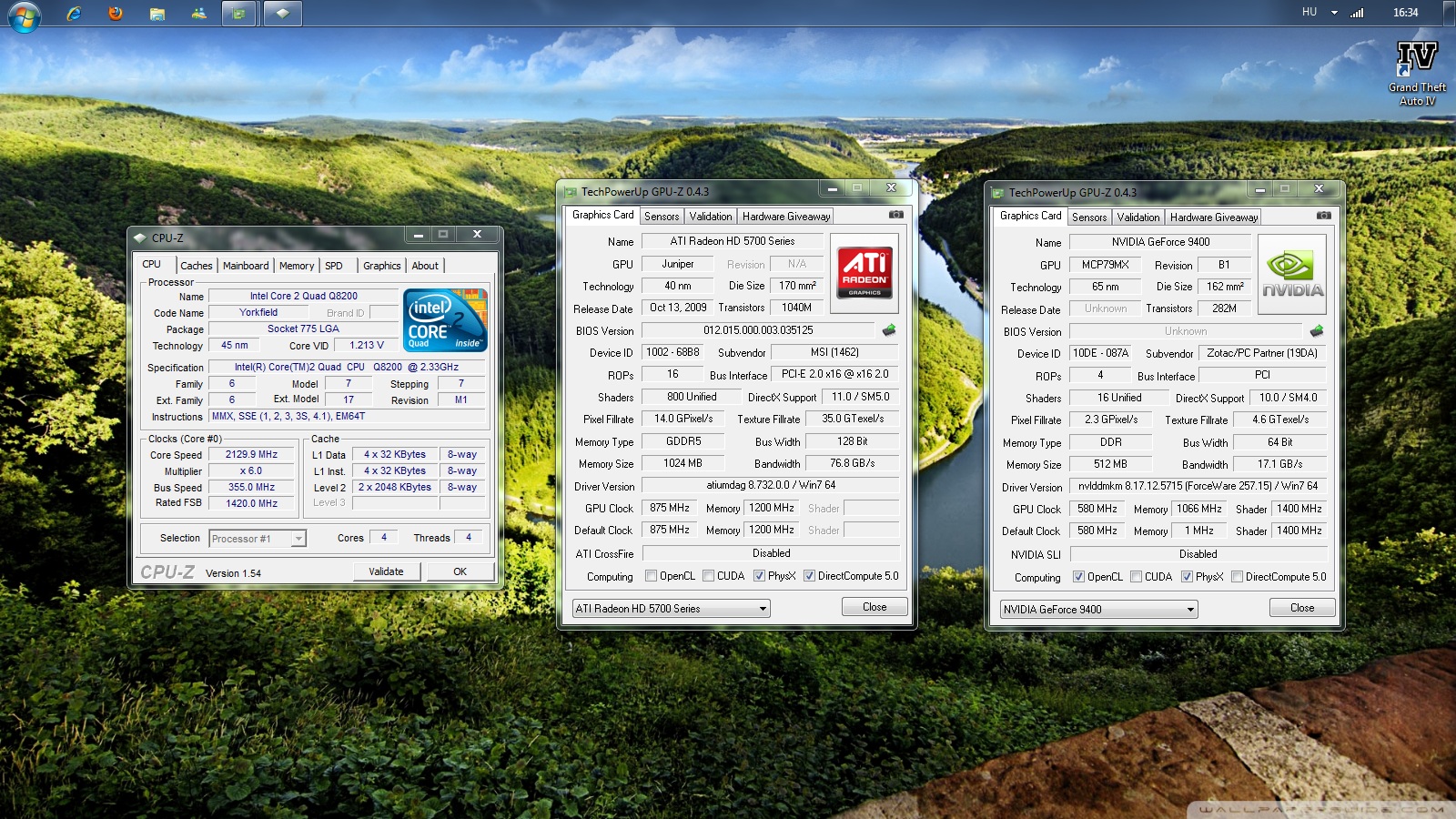The image size is (1456, 819).
Task: Open Sensors tab in ATI GPU-Z
Action: tap(662, 217)
